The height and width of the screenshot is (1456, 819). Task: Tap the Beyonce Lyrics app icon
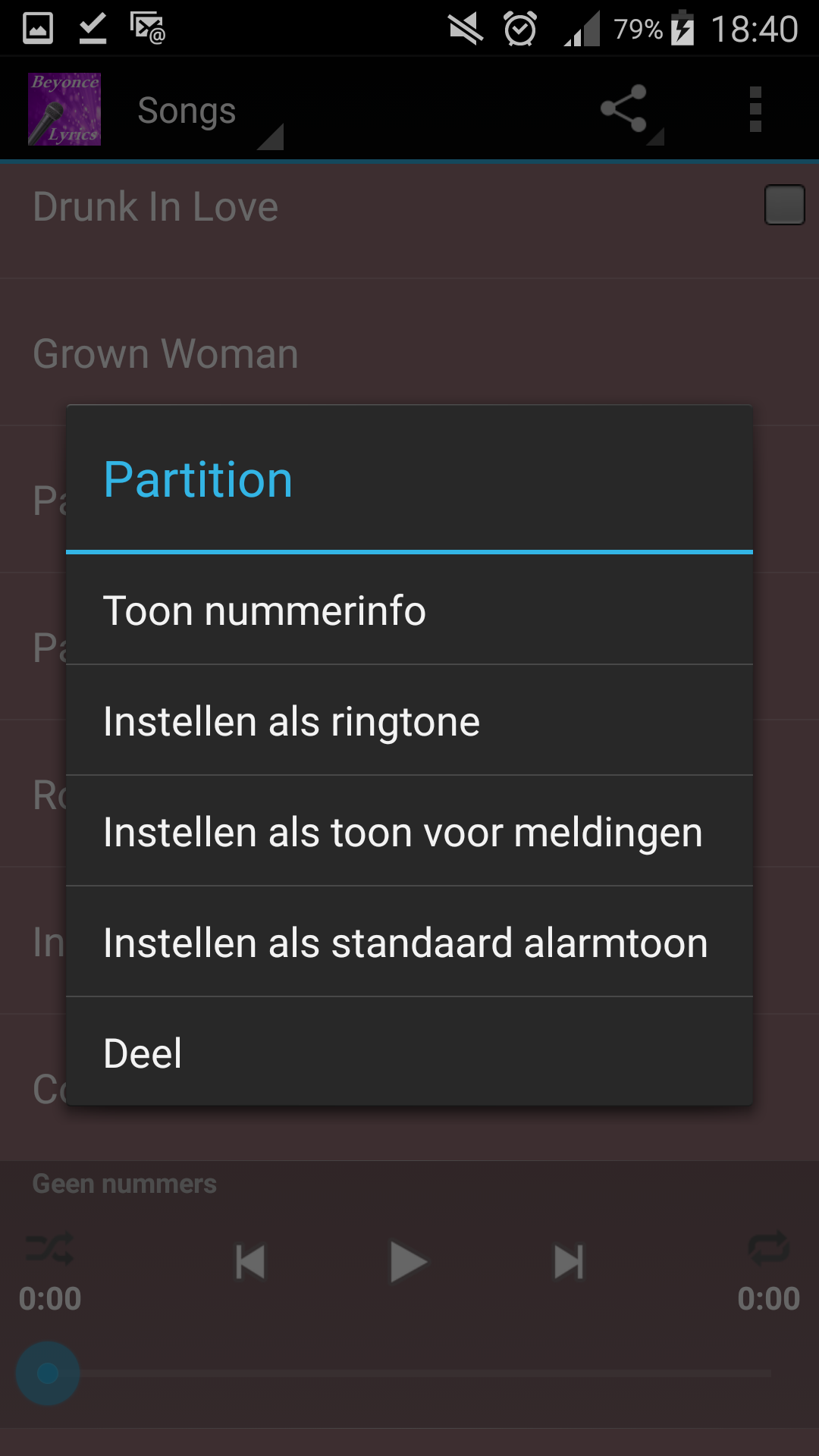[64, 109]
